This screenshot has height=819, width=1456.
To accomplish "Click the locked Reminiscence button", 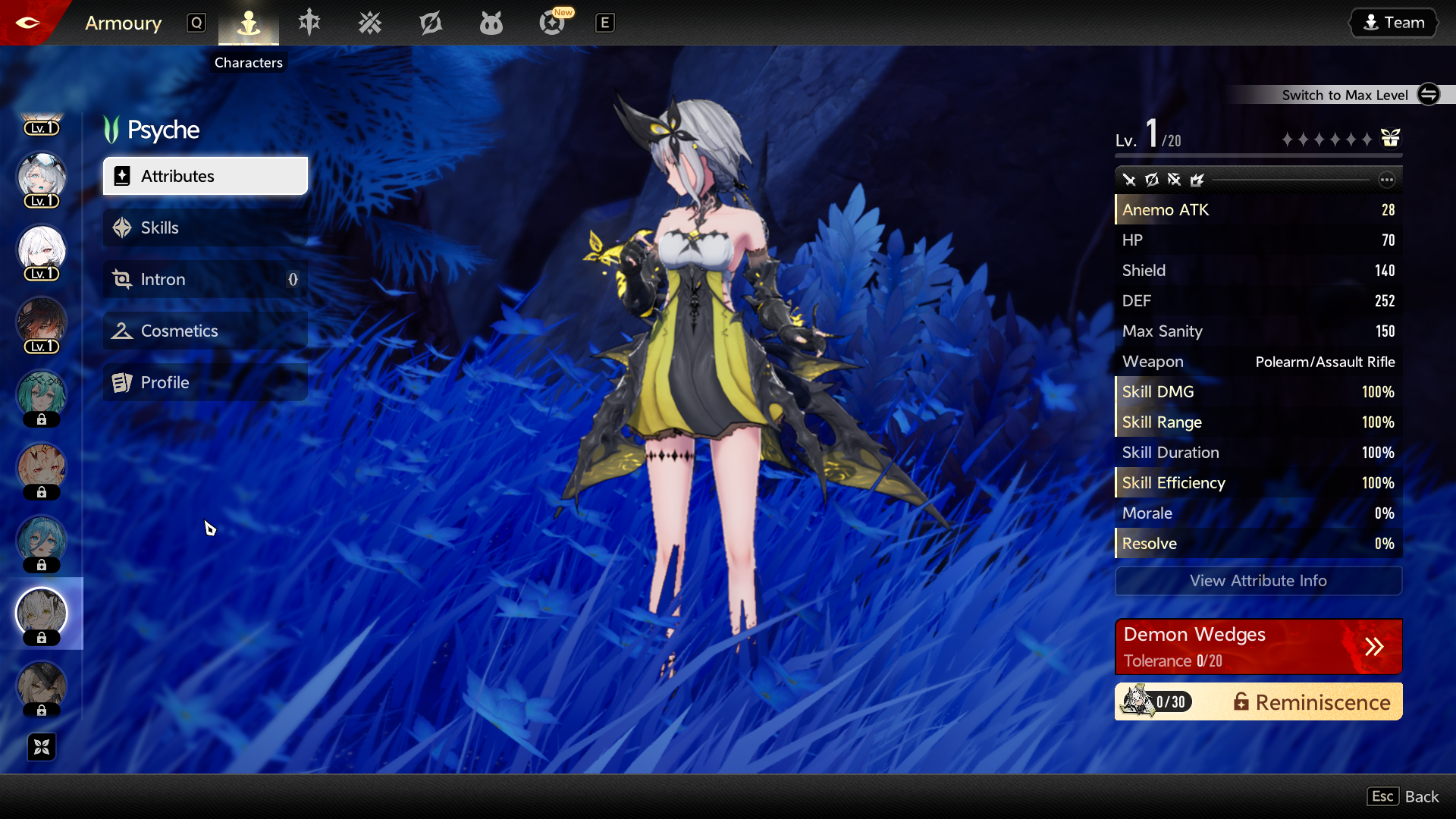I will point(1312,702).
